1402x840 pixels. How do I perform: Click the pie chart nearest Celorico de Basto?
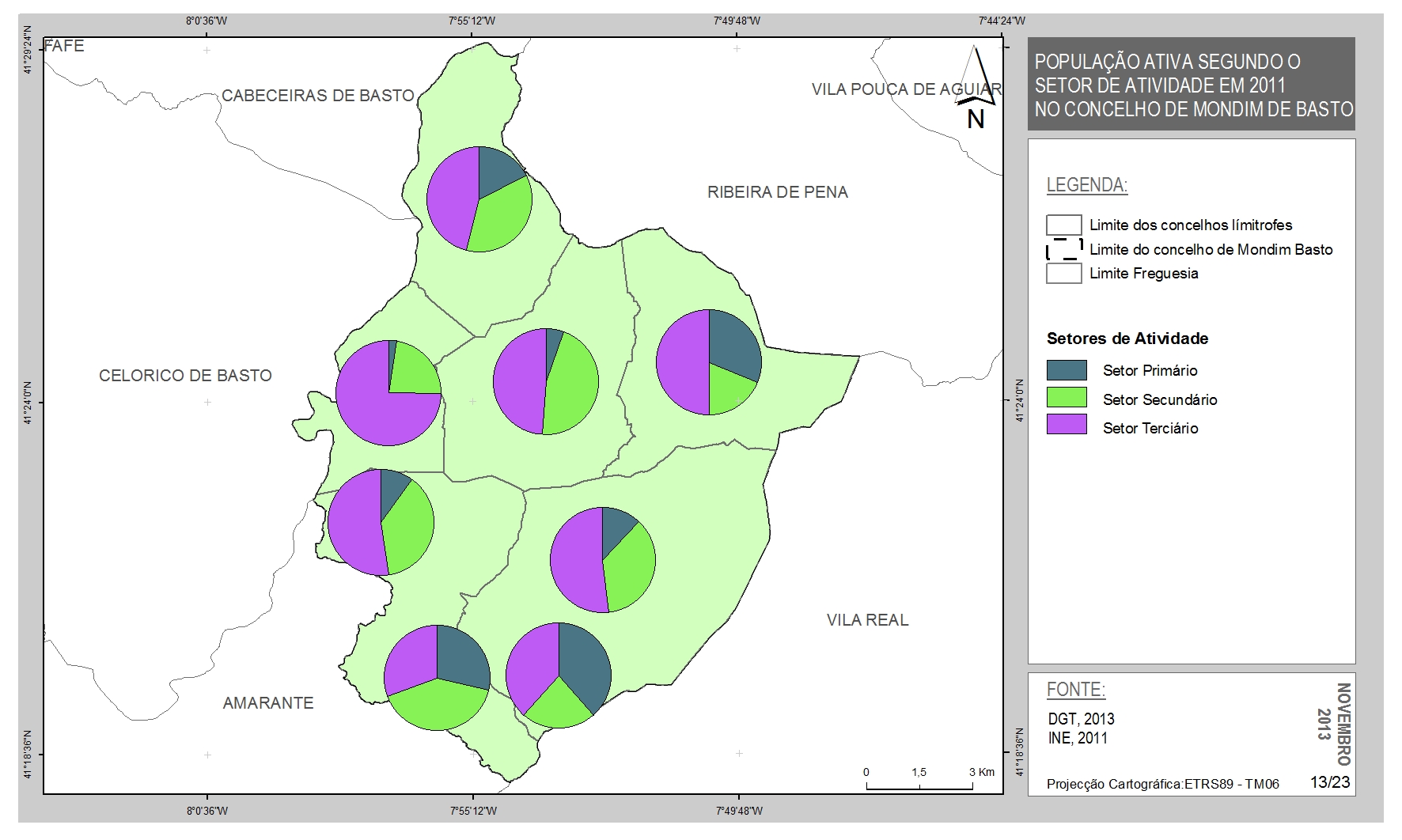pos(388,393)
